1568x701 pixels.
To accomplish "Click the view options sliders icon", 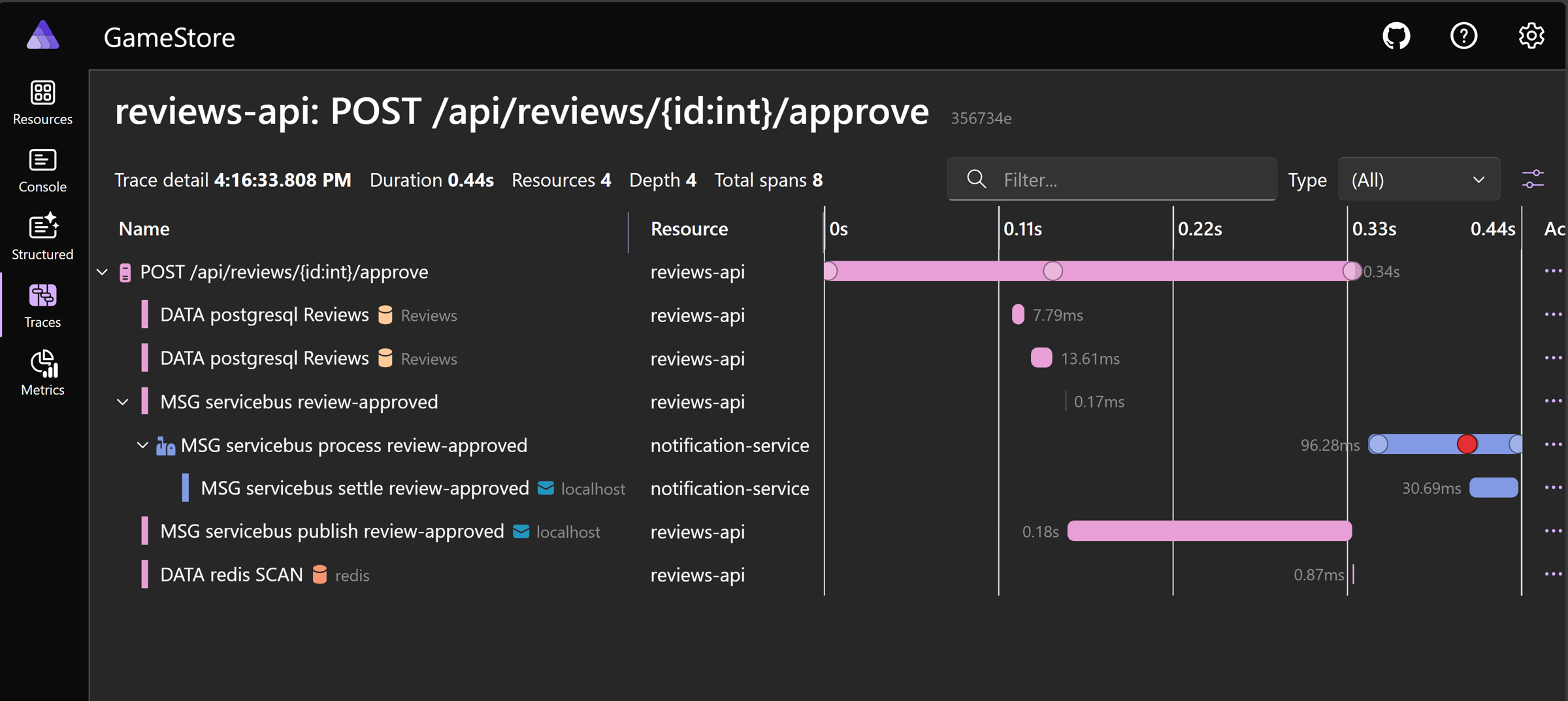I will (1533, 179).
